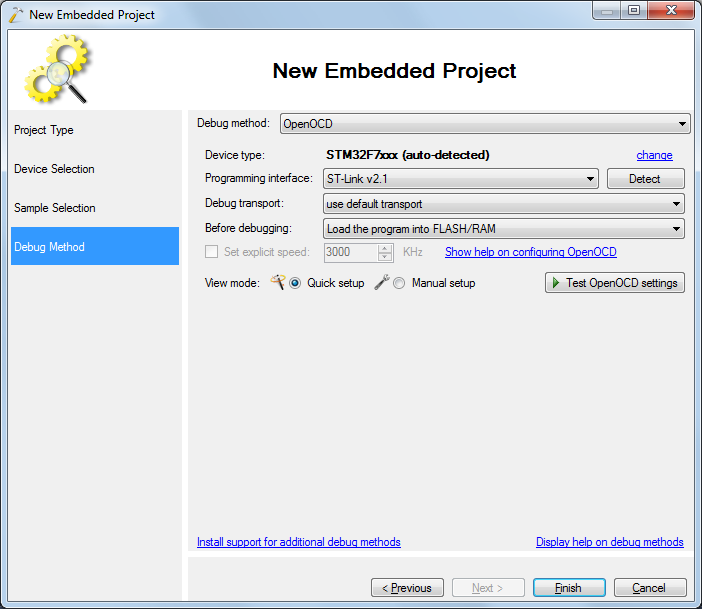Enable the Set explicit speed checkbox
The height and width of the screenshot is (609, 702).
[x=211, y=251]
